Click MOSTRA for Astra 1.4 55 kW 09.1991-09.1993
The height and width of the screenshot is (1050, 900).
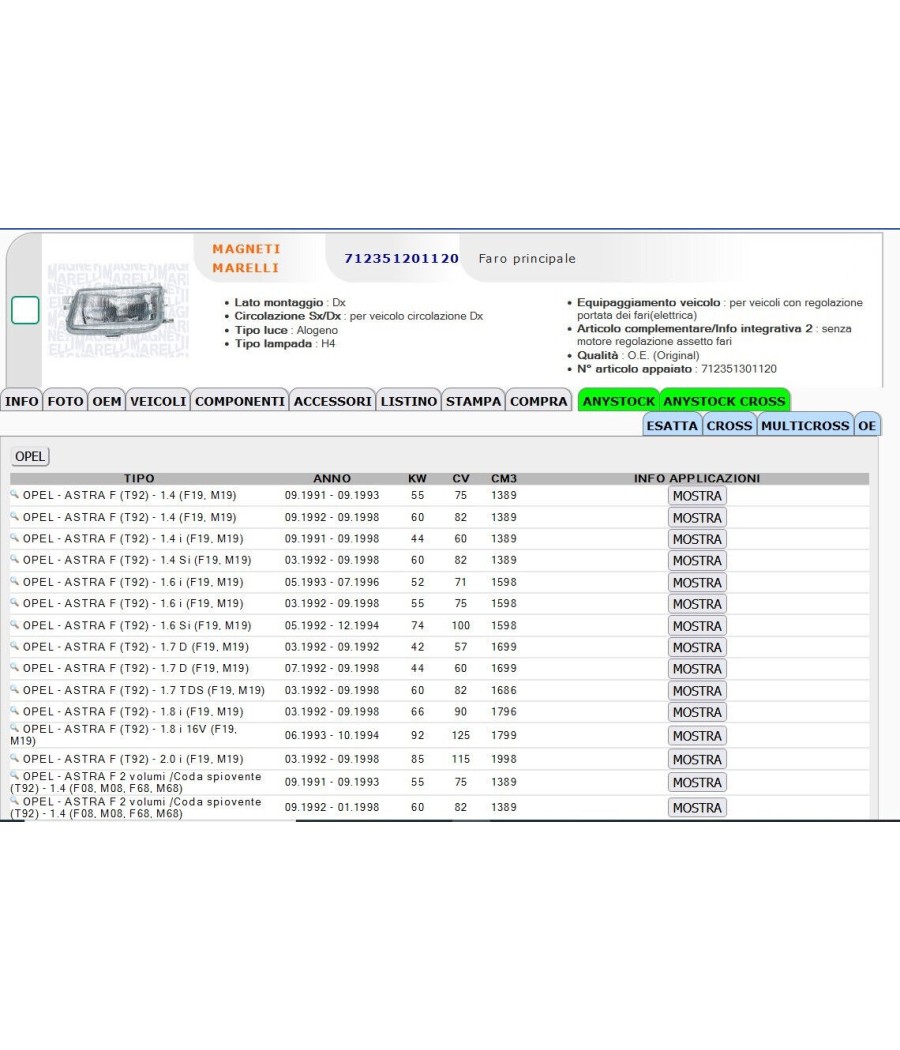pos(697,496)
